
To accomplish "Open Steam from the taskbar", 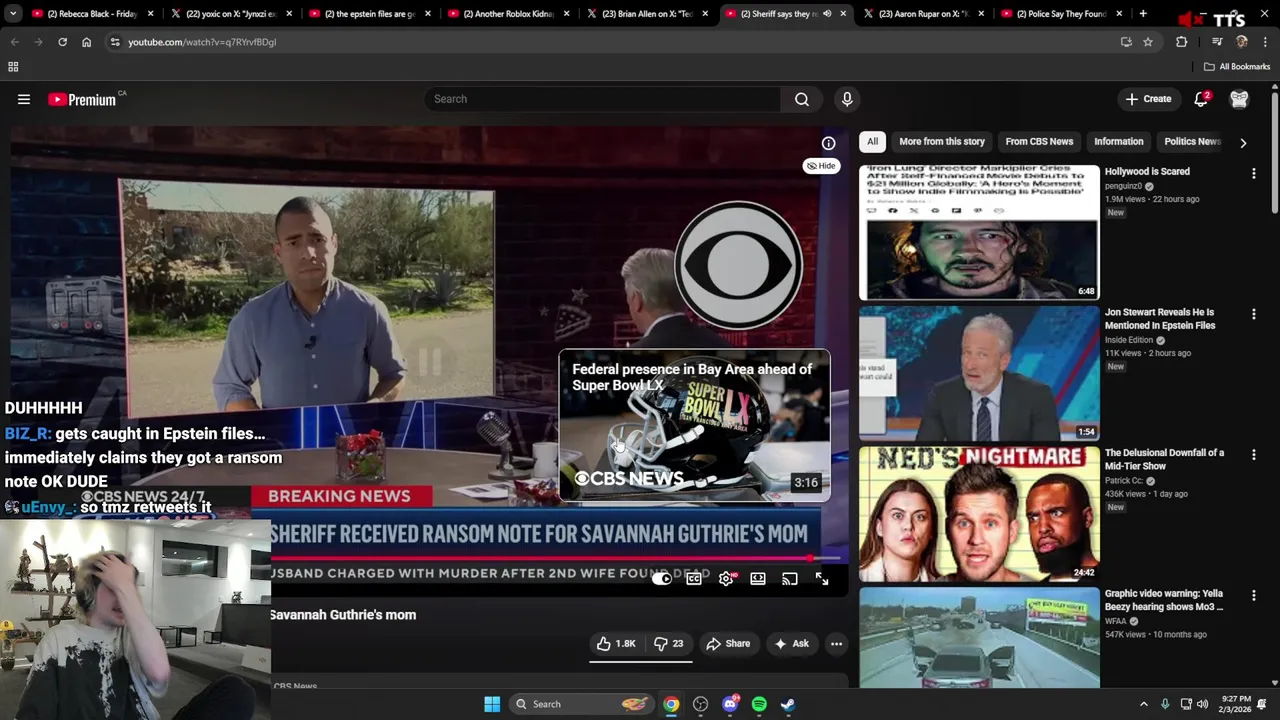I will tap(788, 704).
